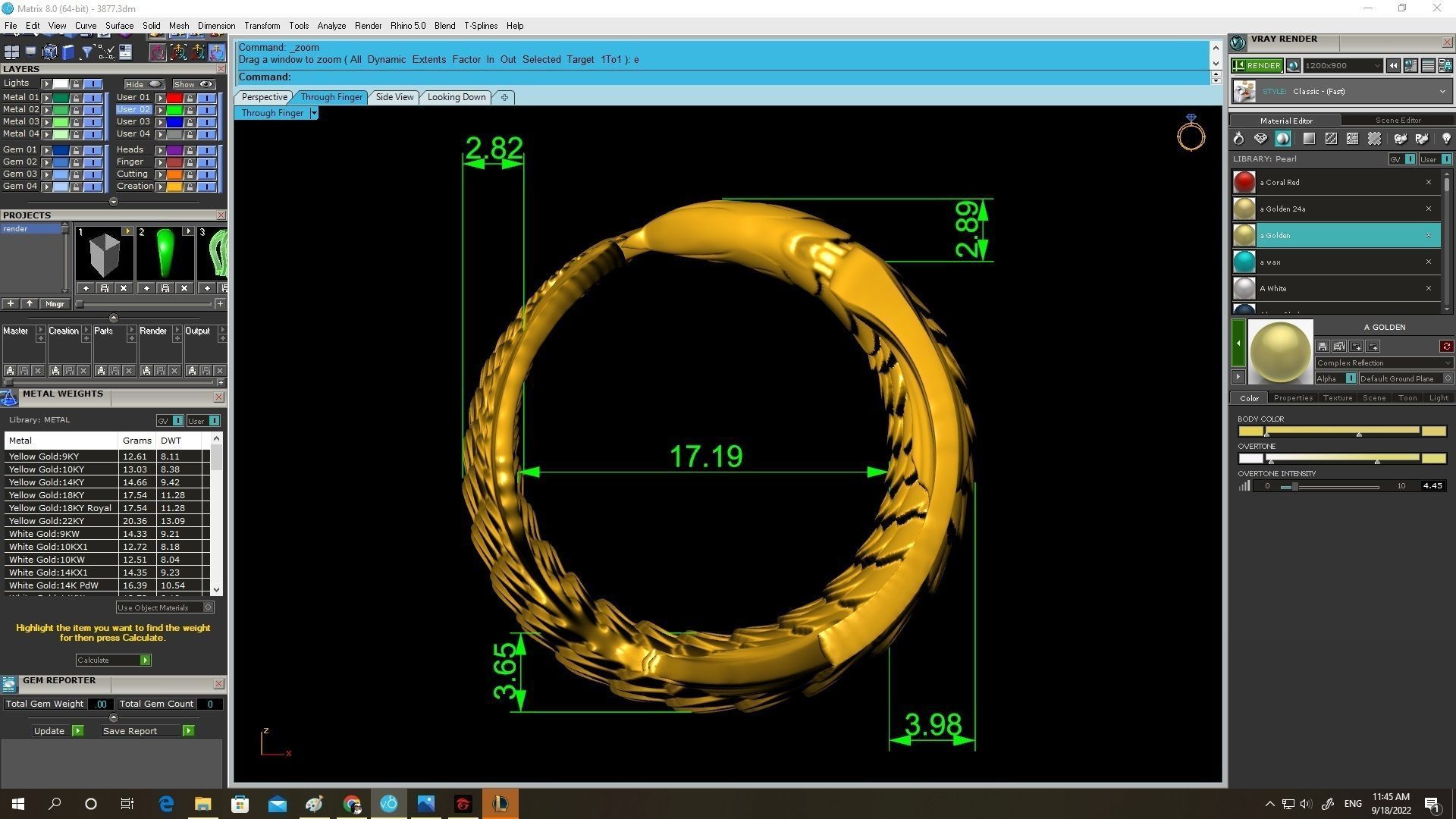
Task: Click the gradient square material icon
Action: (1309, 139)
